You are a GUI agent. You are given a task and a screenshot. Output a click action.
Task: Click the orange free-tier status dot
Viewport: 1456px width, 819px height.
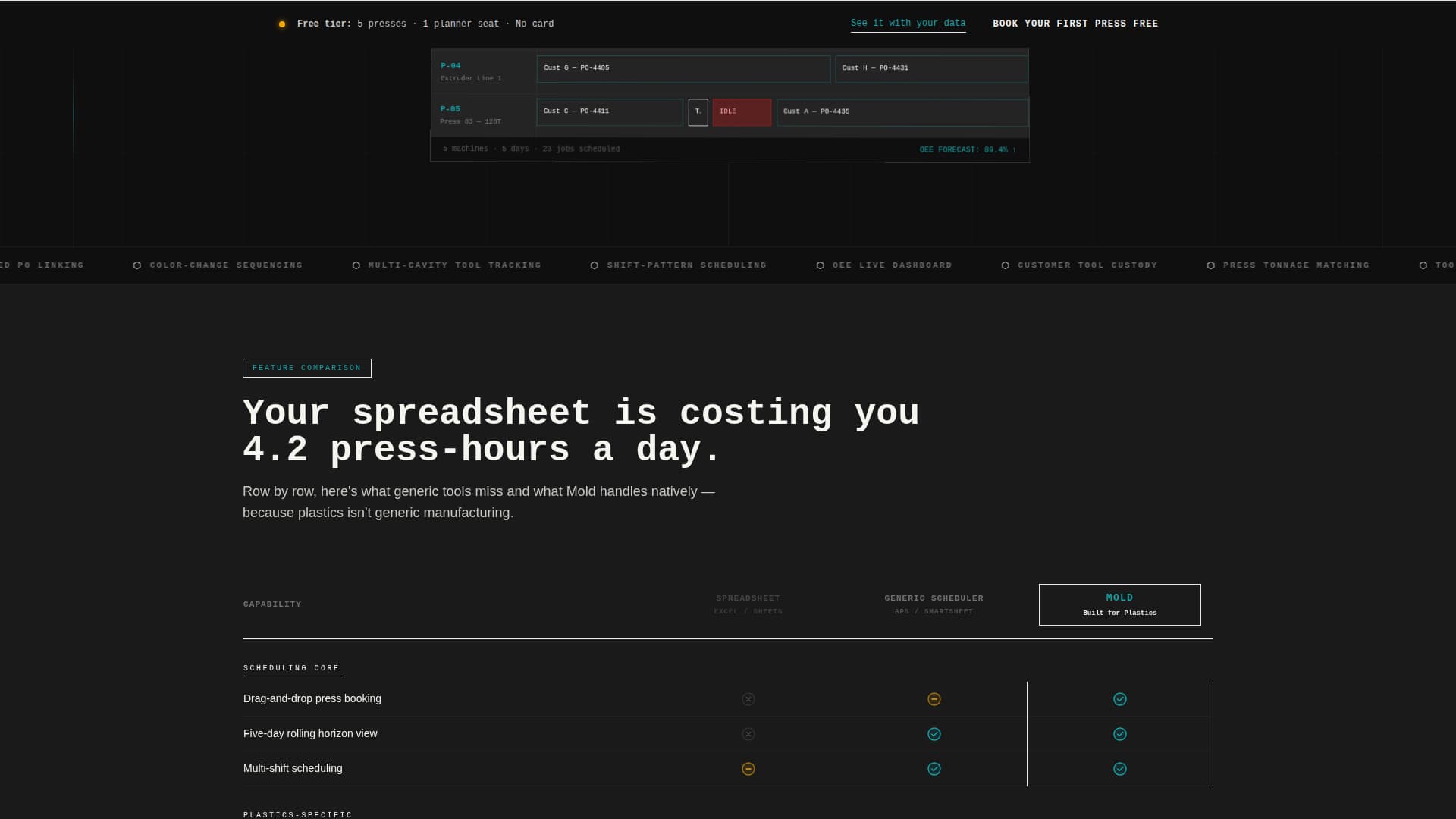pyautogui.click(x=282, y=24)
